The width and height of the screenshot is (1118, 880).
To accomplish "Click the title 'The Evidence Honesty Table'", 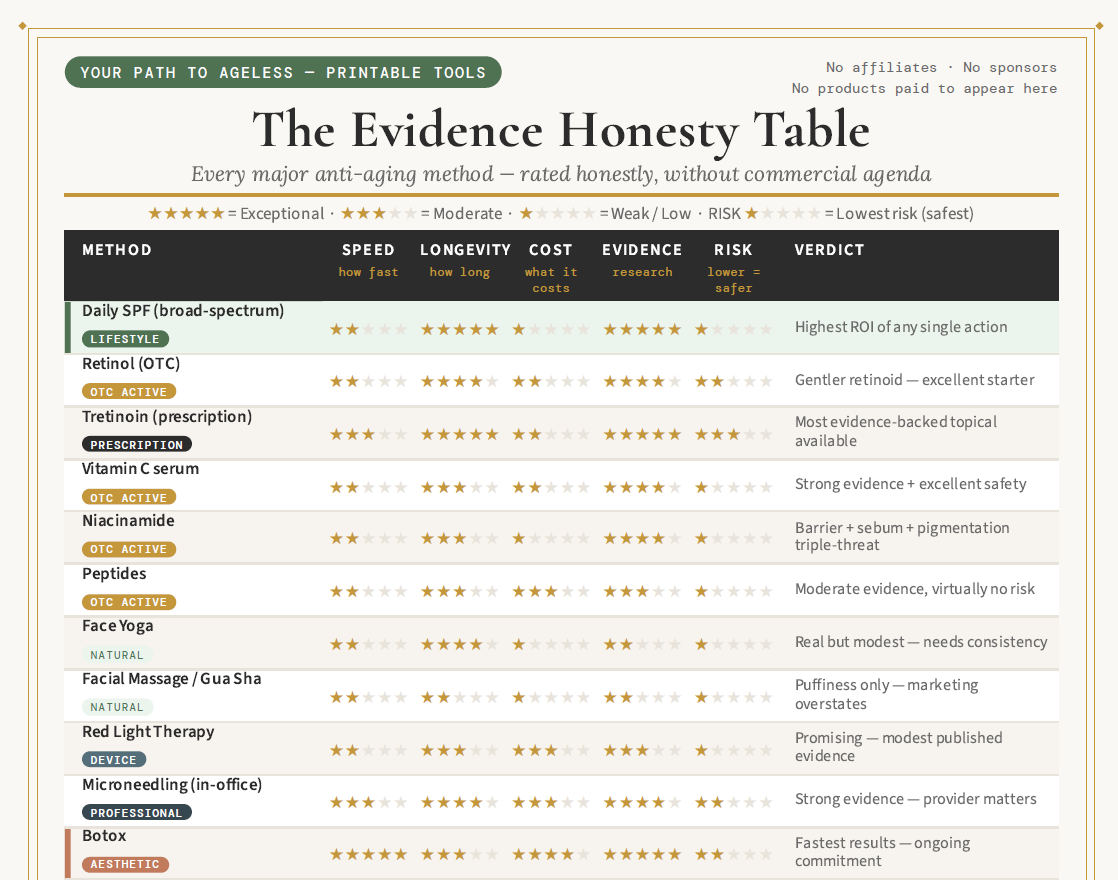I will point(561,130).
